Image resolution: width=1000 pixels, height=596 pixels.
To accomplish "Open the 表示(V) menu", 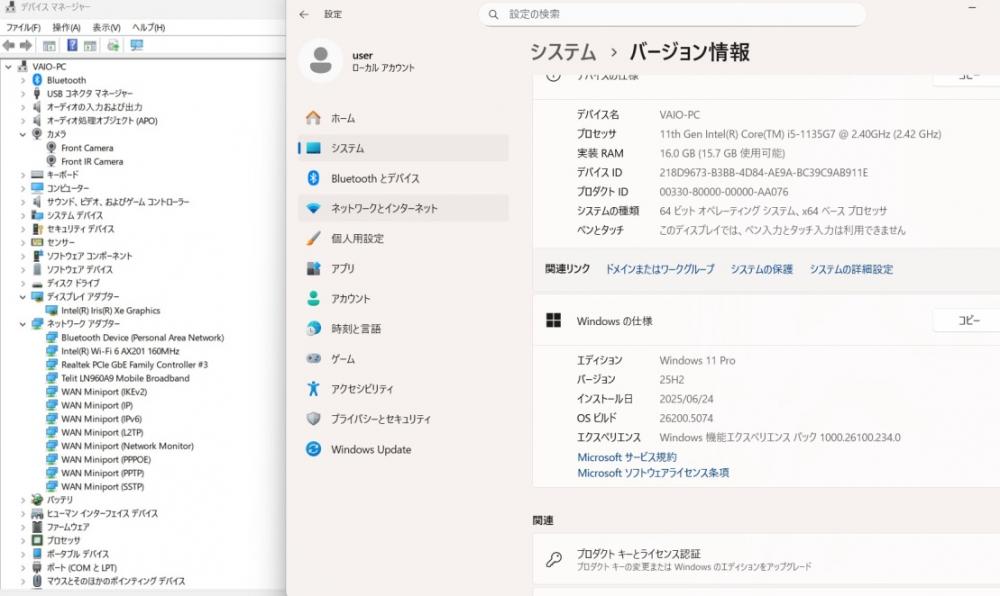I will 106,27.
